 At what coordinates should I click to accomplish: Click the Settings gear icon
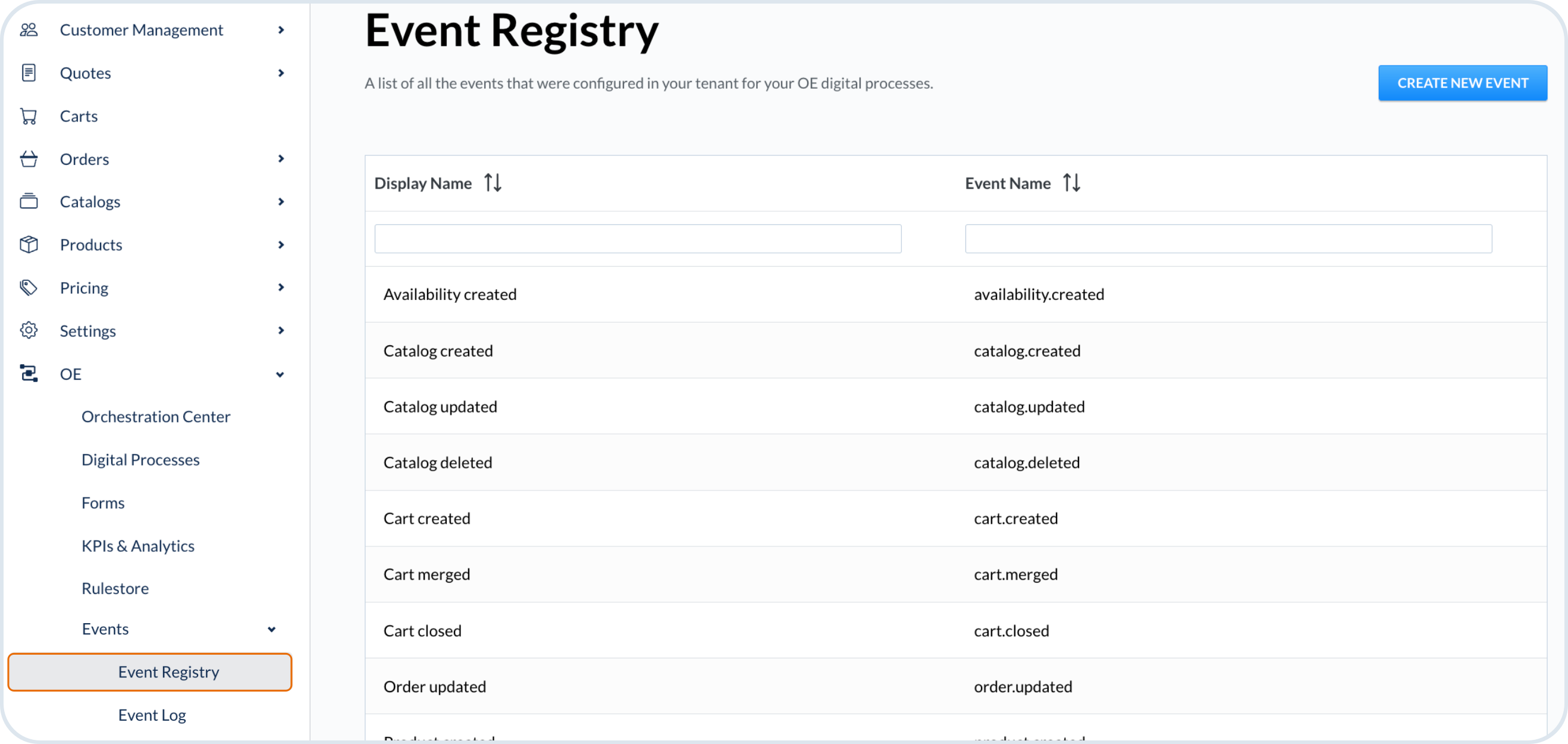[x=29, y=330]
